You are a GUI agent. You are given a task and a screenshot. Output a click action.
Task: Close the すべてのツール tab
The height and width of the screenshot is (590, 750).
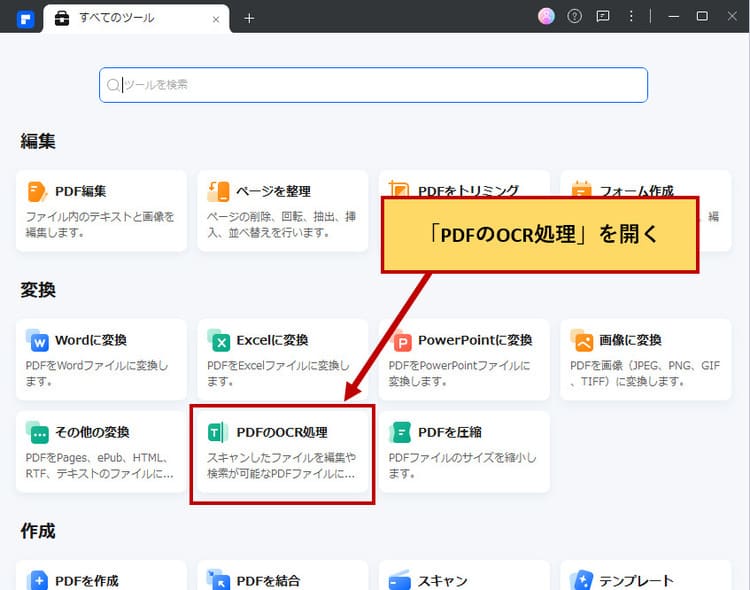216,19
